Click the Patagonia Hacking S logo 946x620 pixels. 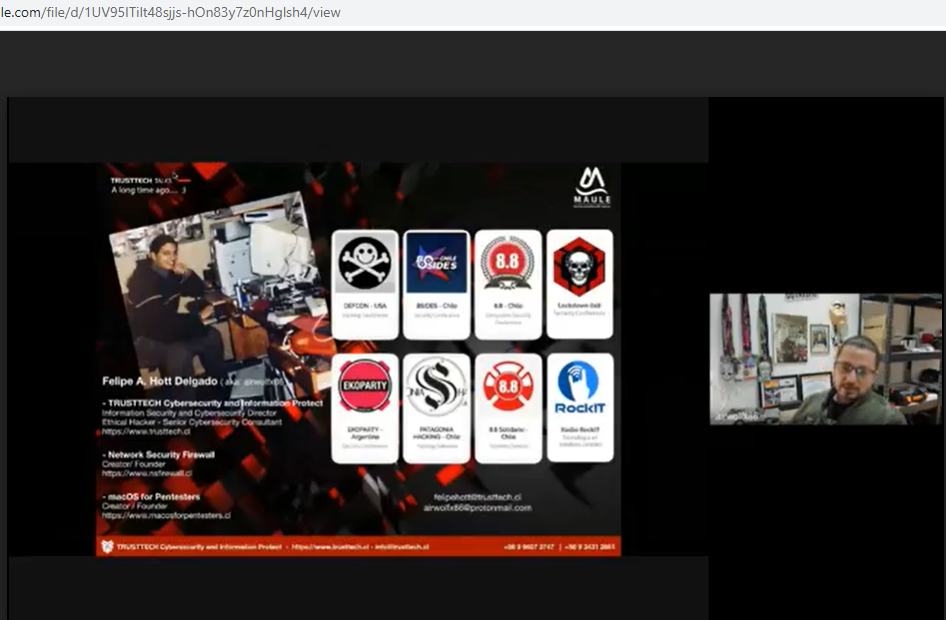coord(436,387)
